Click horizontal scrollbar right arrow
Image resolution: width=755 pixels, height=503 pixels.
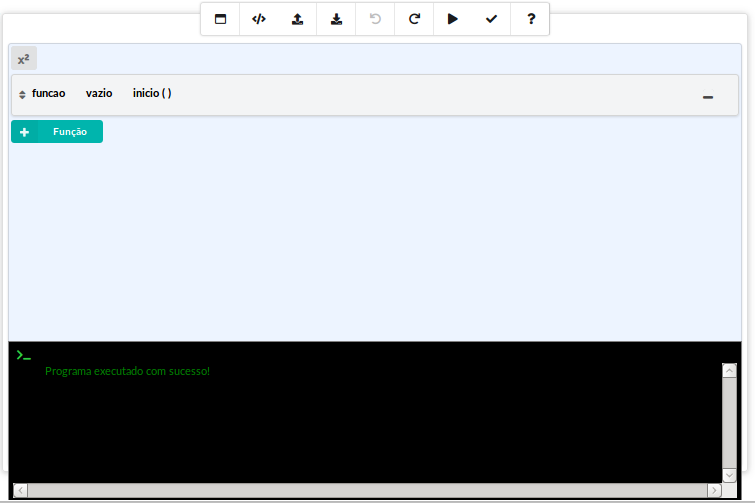(714, 490)
